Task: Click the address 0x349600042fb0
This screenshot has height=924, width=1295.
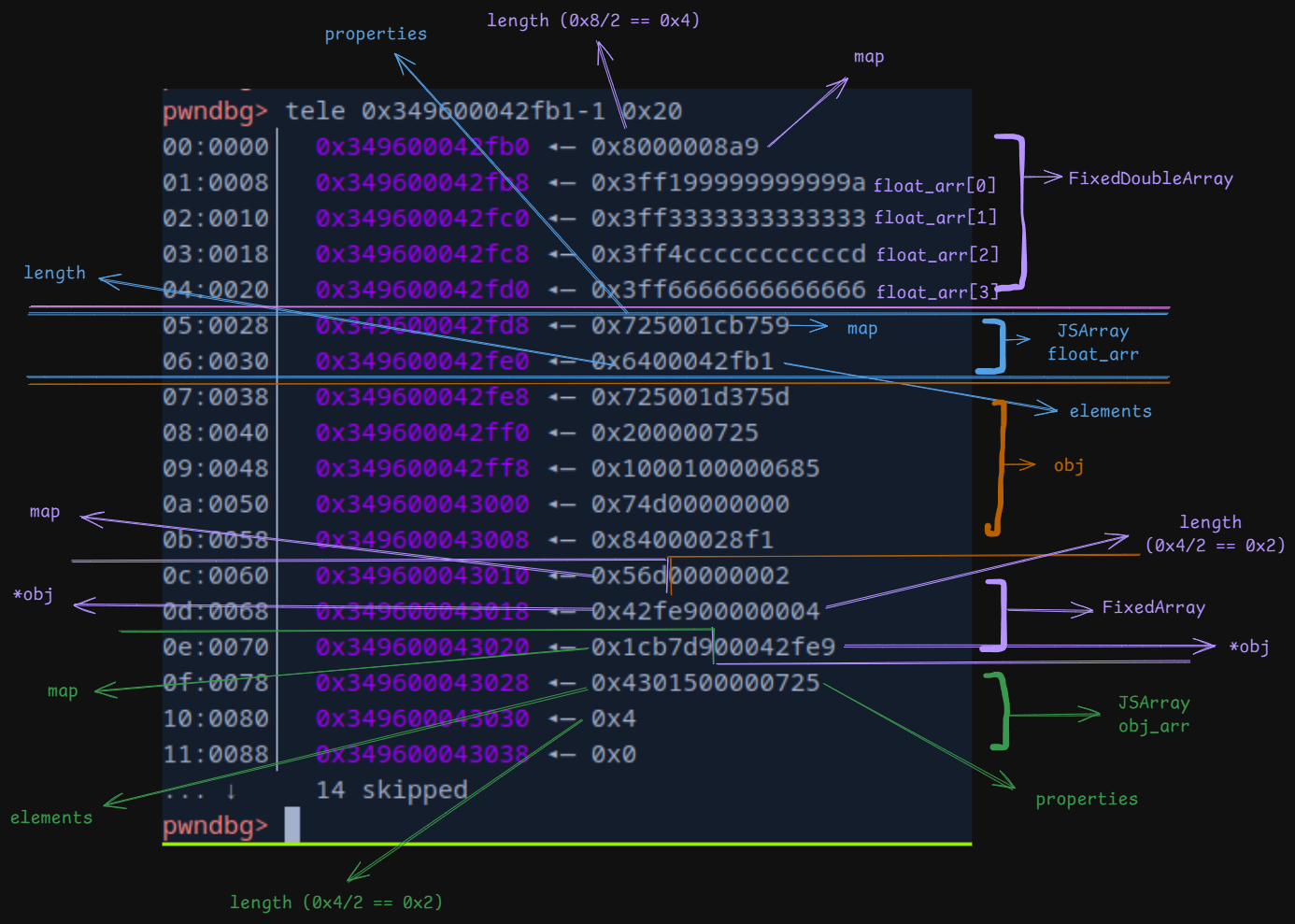Action: (x=421, y=147)
